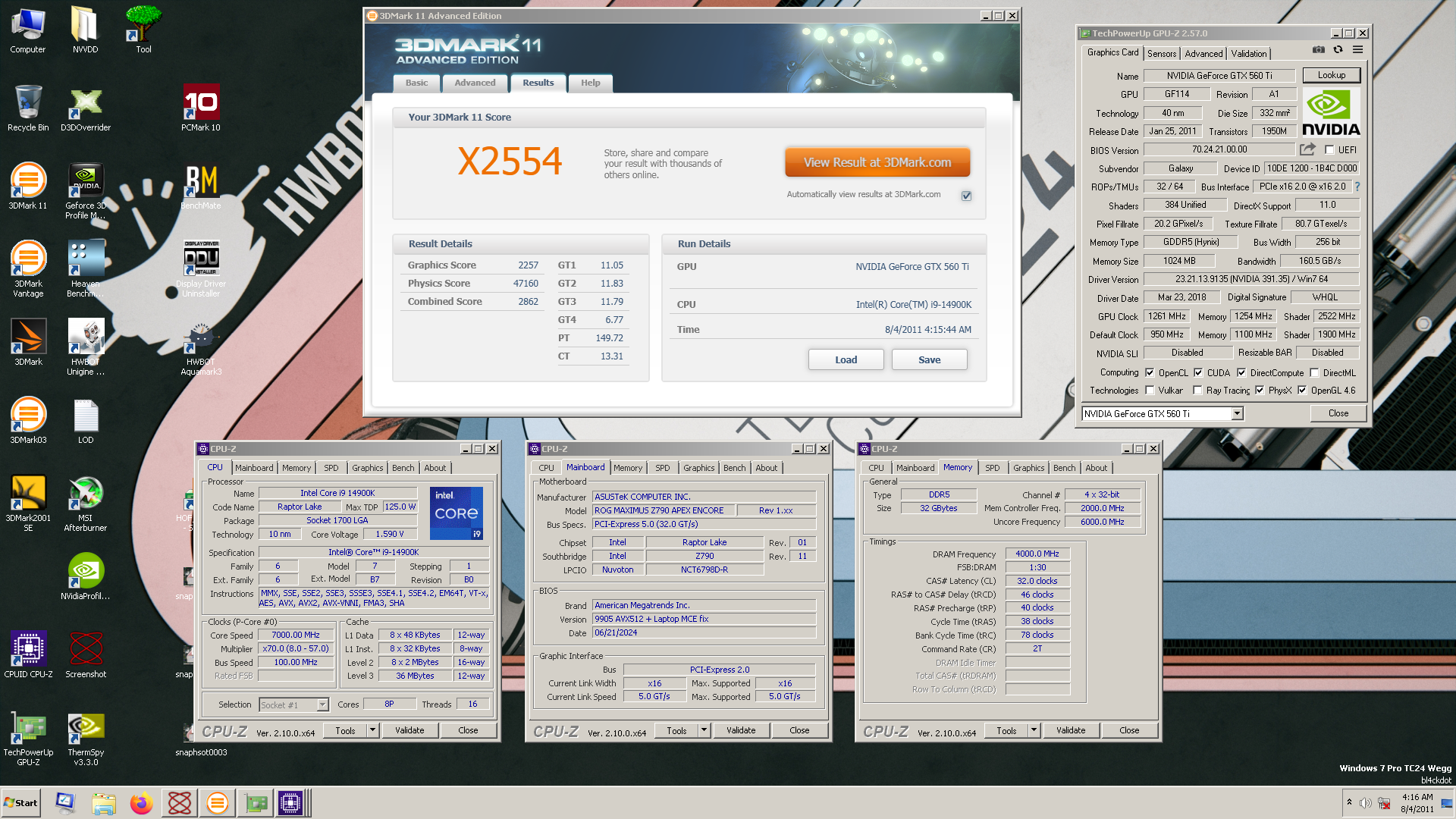Image resolution: width=1456 pixels, height=819 pixels.
Task: Click Validate in the CPU-Z Memory window
Action: point(1070,730)
